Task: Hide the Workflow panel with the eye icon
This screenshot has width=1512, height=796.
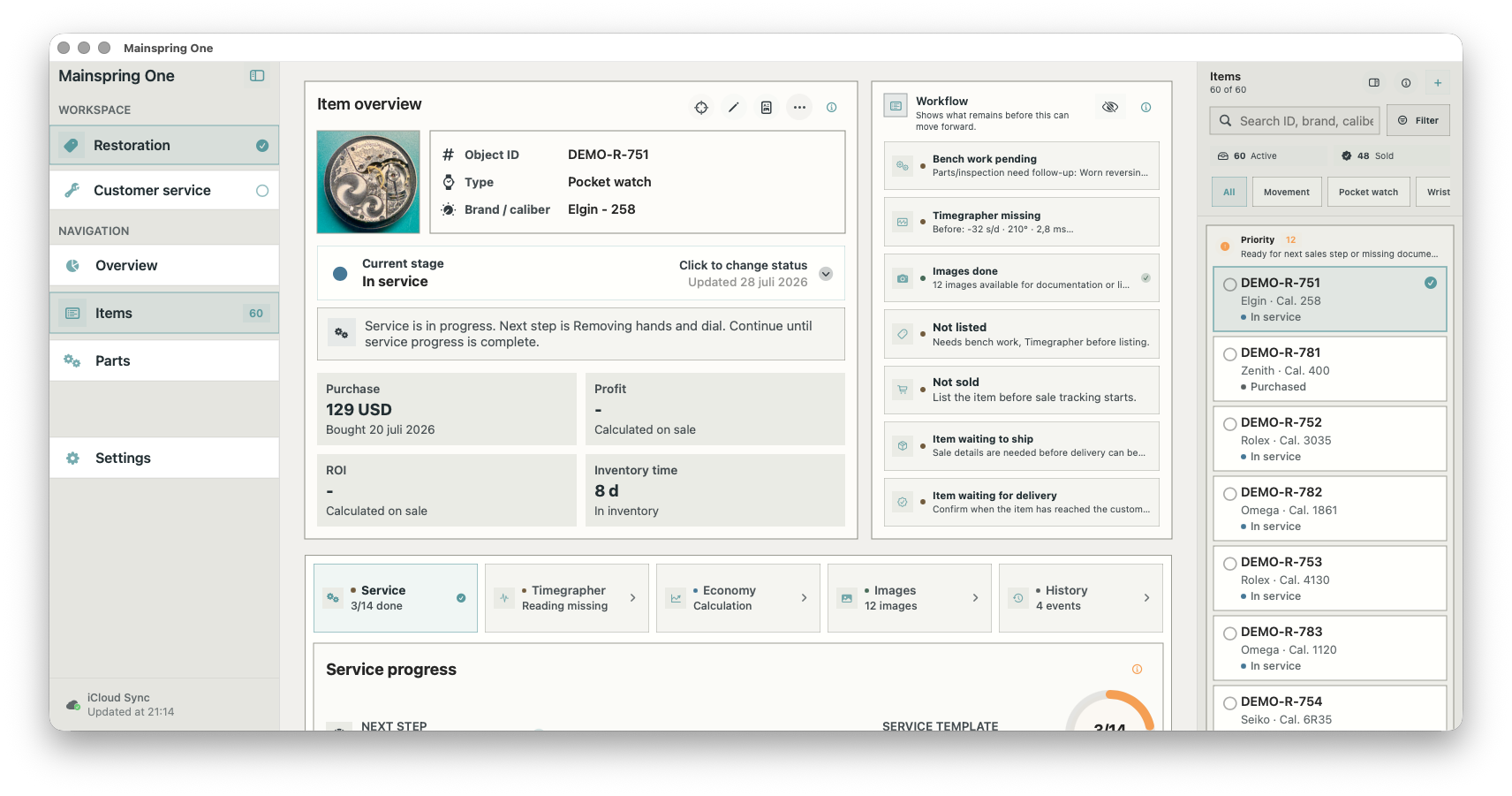Action: coord(1110,107)
